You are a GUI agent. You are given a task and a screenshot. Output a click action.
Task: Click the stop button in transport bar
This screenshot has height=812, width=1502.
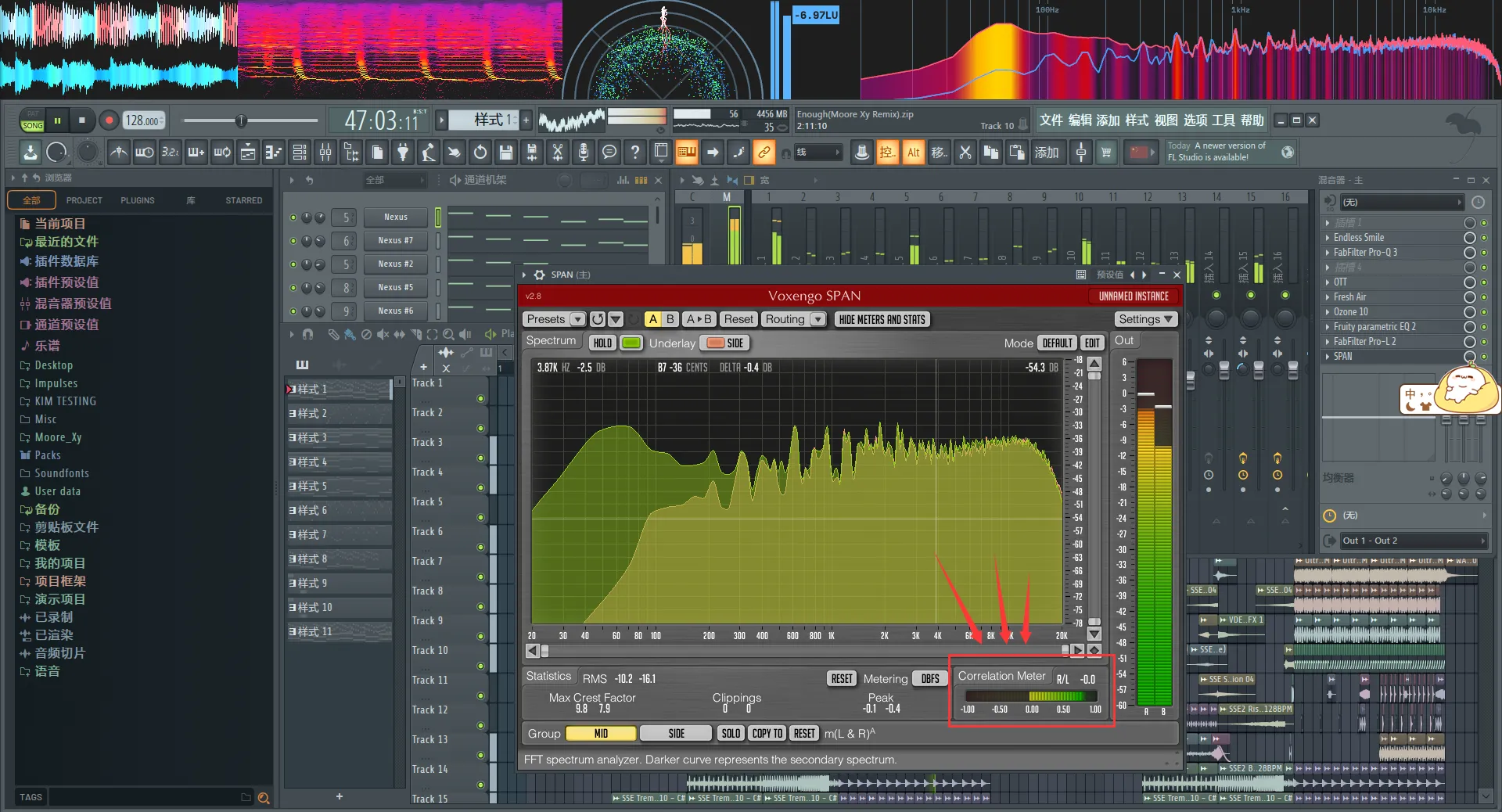click(82, 120)
